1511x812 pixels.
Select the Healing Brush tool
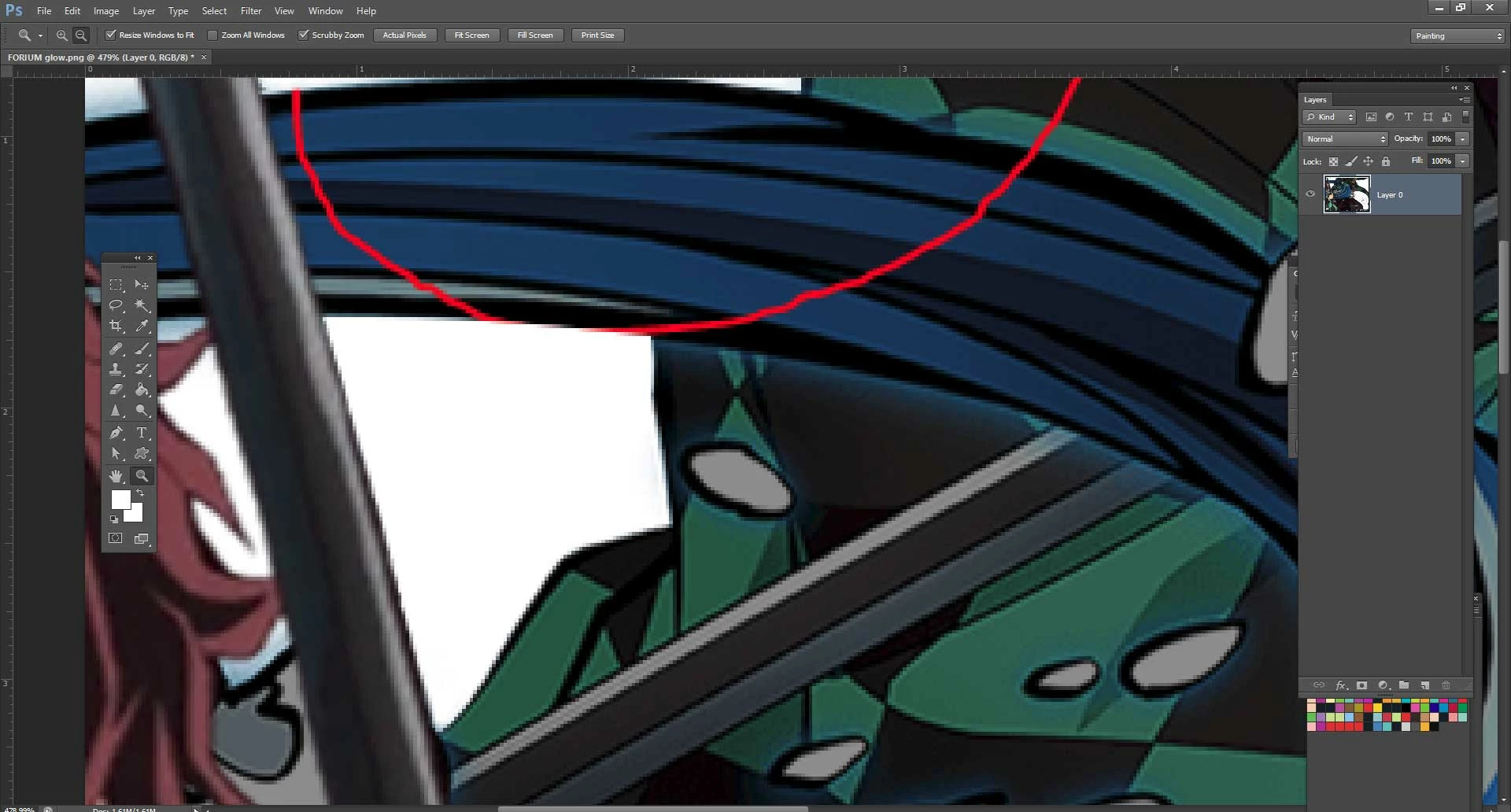116,349
